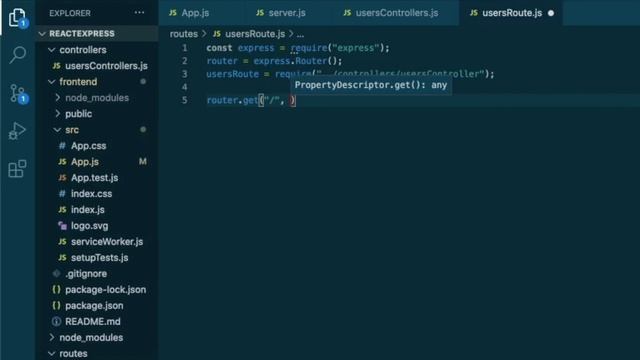This screenshot has width=640, height=360.
Task: Switch to the usersControllers.js editor tab
Action: coord(395,13)
